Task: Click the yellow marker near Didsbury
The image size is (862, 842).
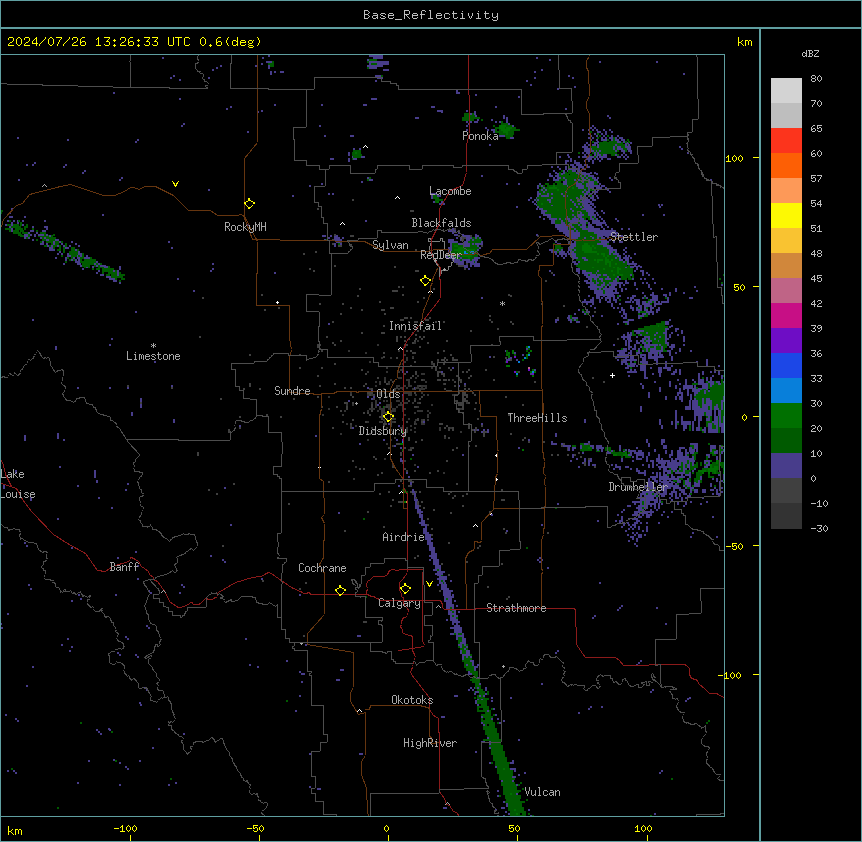Action: pos(388,417)
